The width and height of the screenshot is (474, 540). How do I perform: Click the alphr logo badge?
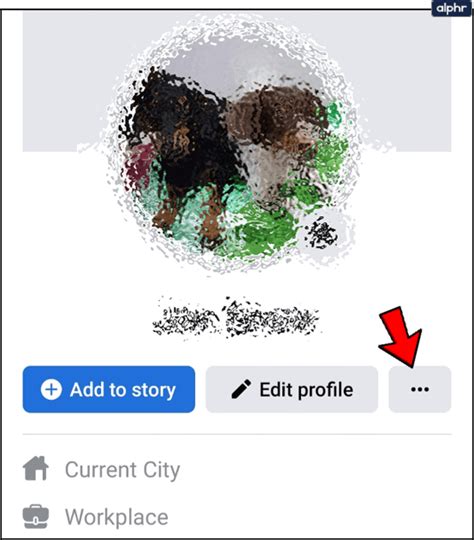451,8
